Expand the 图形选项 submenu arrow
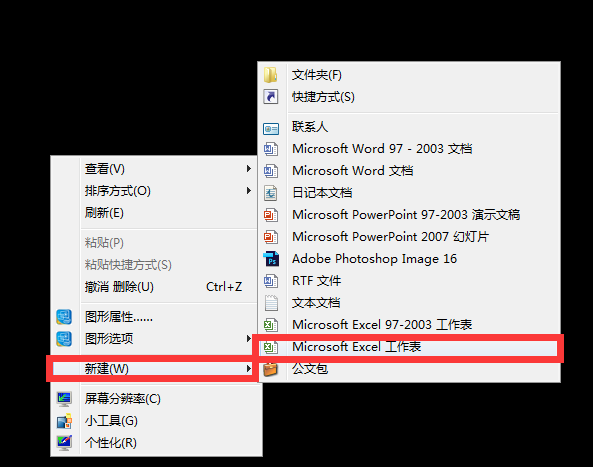This screenshot has height=467, width=593. (248, 338)
